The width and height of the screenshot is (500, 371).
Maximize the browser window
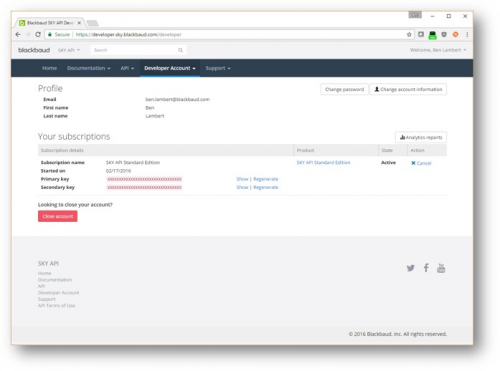[x=449, y=16]
